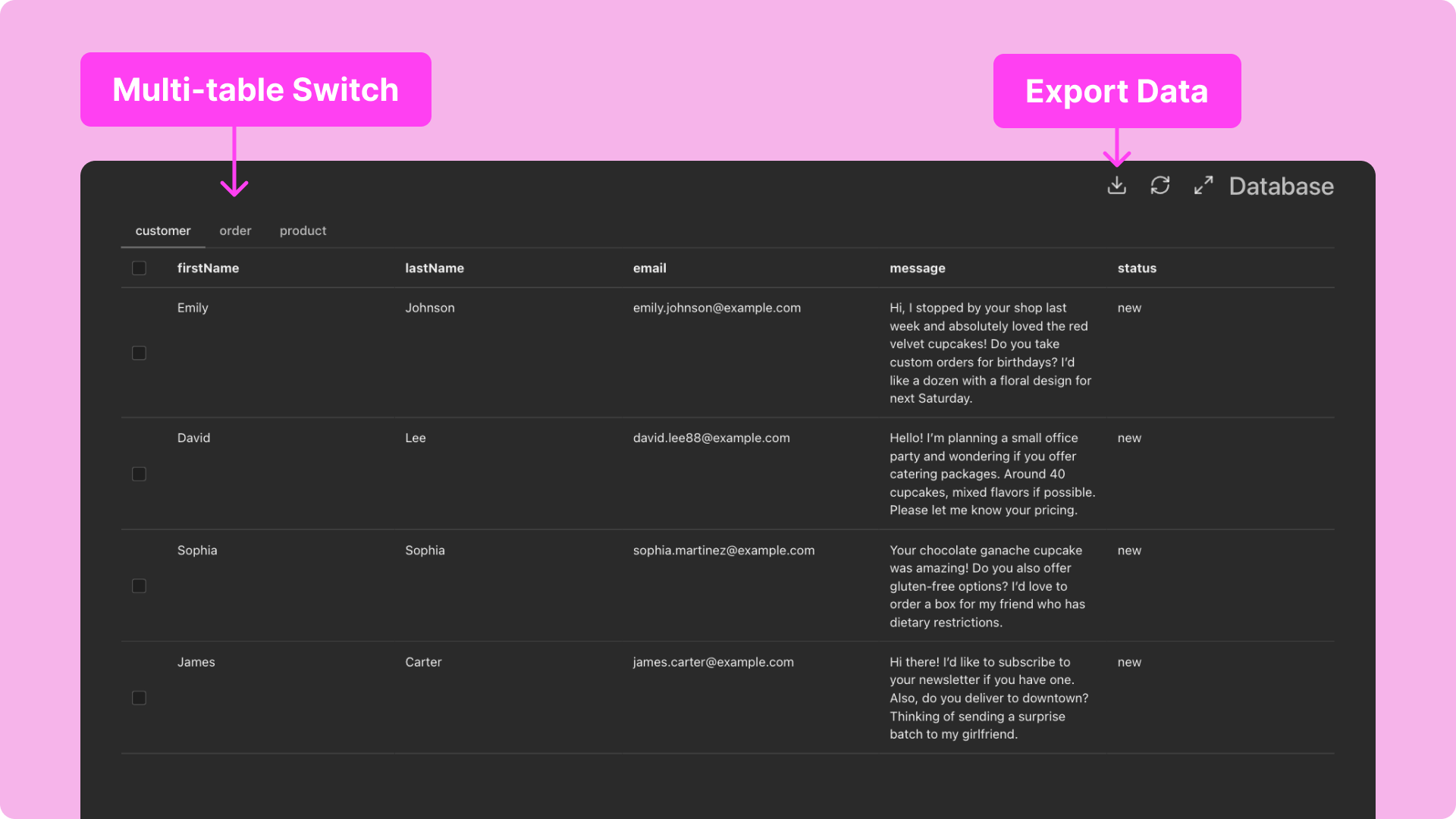Toggle the select-all header checkbox
1456x819 pixels.
139,268
